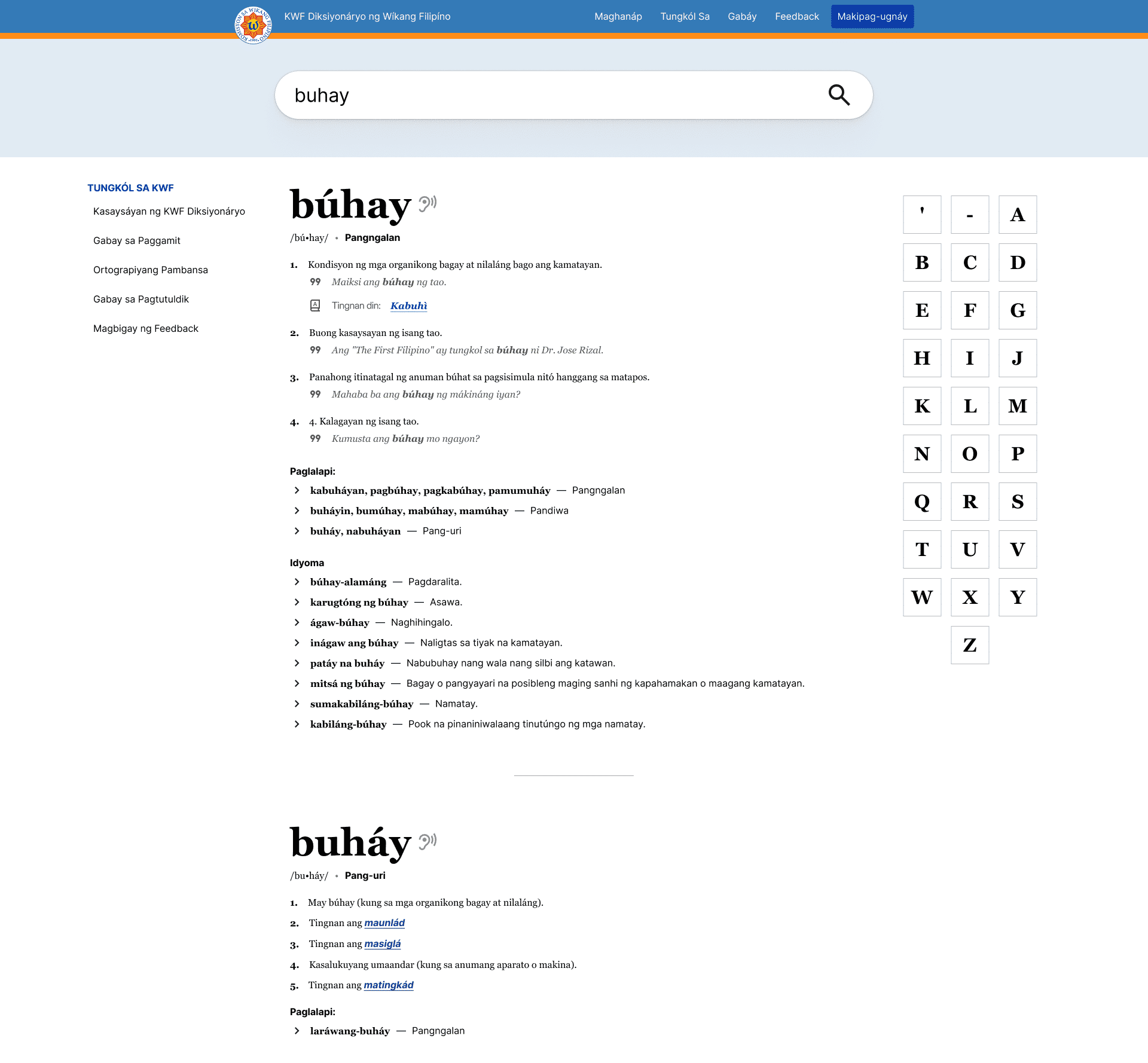
Task: Browse words starting with letter M
Action: (1017, 406)
